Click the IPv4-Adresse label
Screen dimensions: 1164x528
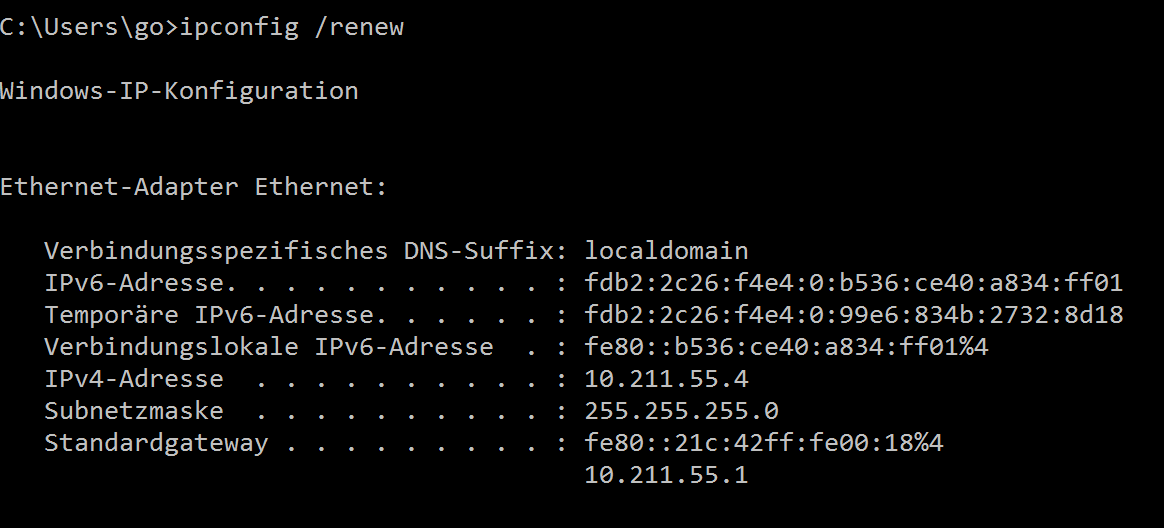(x=134, y=379)
